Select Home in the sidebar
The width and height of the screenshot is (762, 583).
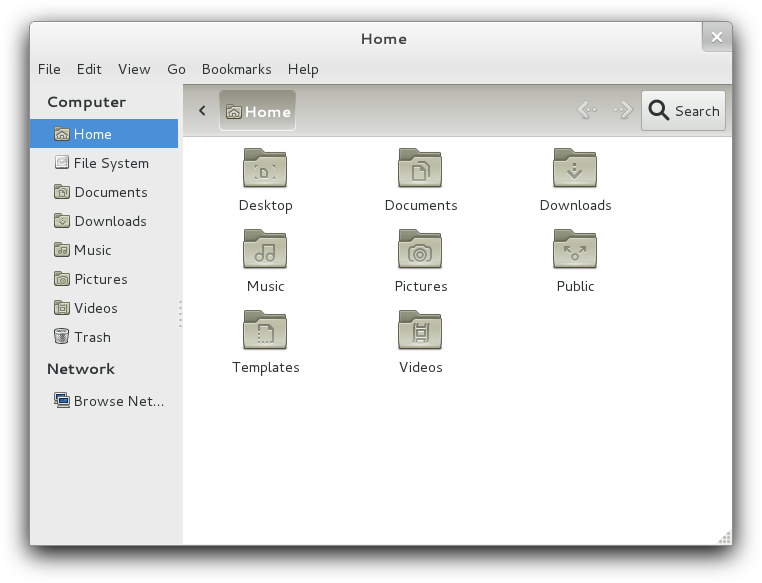(104, 134)
